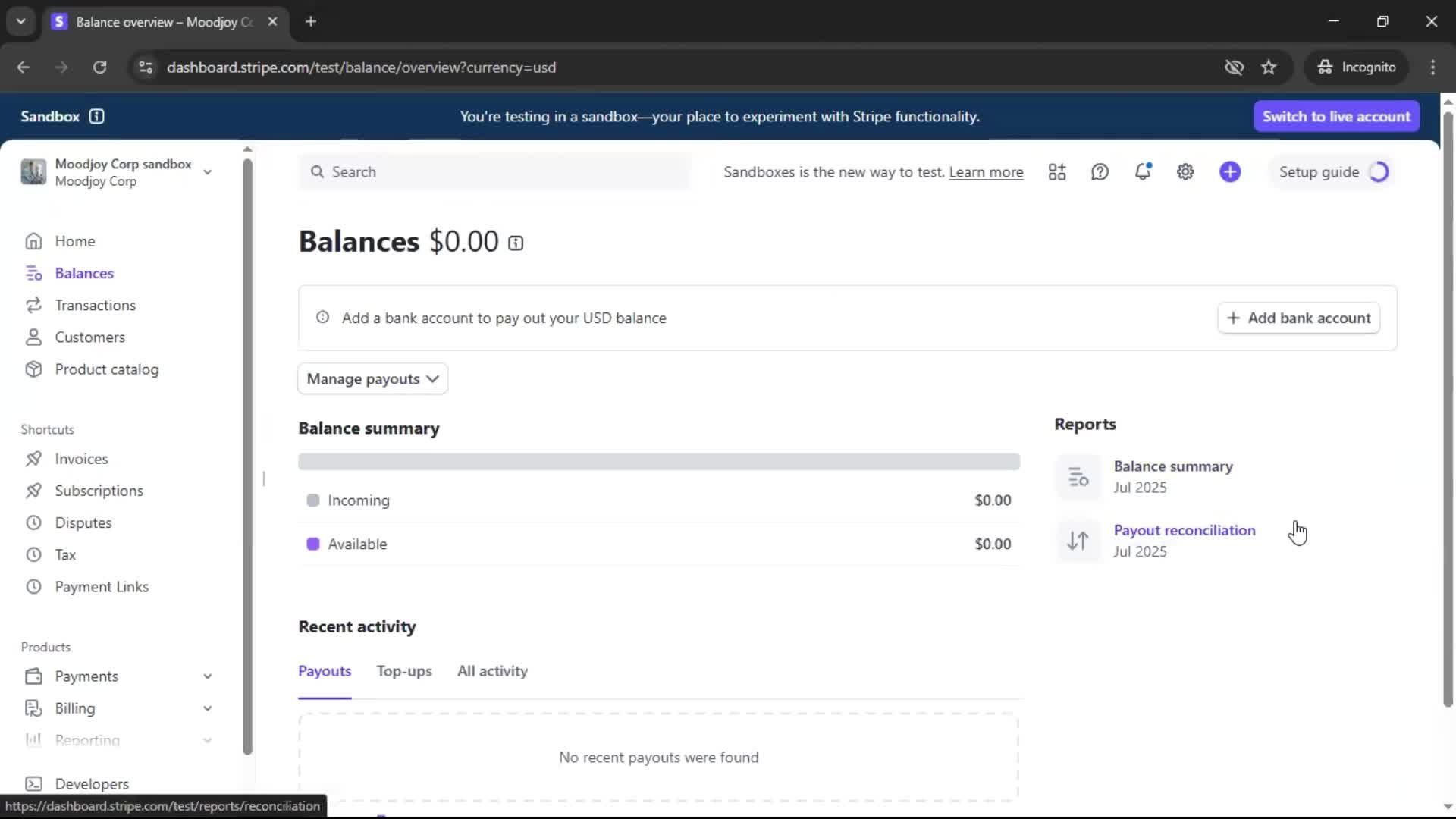This screenshot has height=819, width=1456.
Task: Click the Switch to live account button
Action: tap(1336, 116)
